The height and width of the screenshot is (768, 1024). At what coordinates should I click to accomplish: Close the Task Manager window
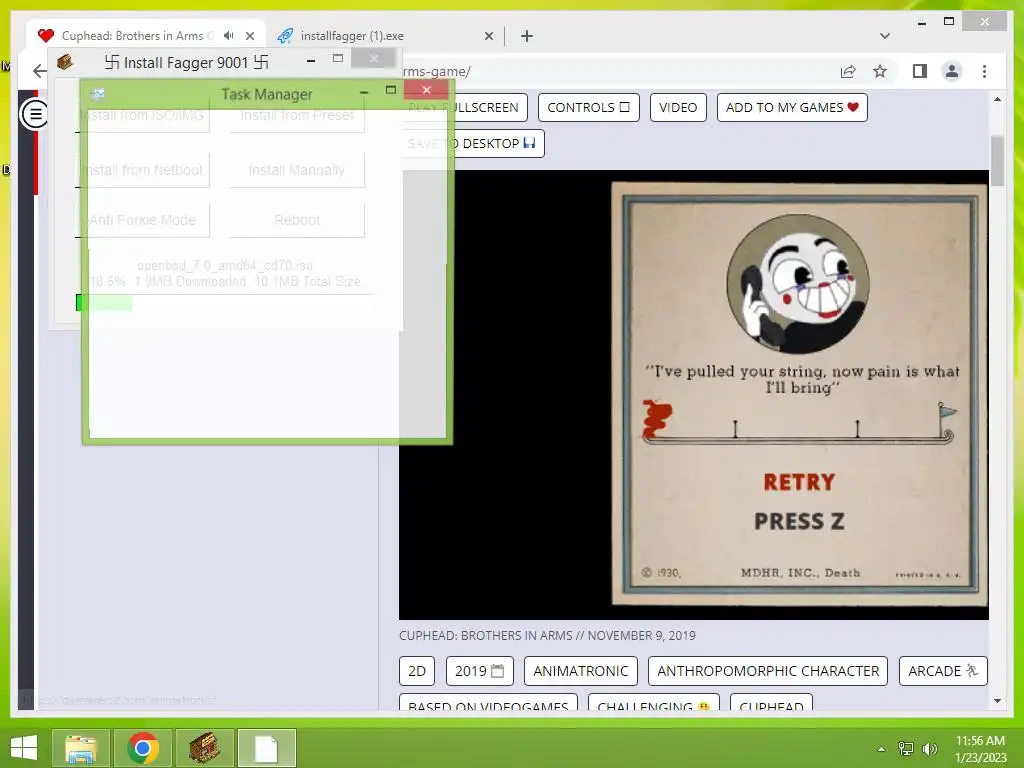click(x=426, y=90)
